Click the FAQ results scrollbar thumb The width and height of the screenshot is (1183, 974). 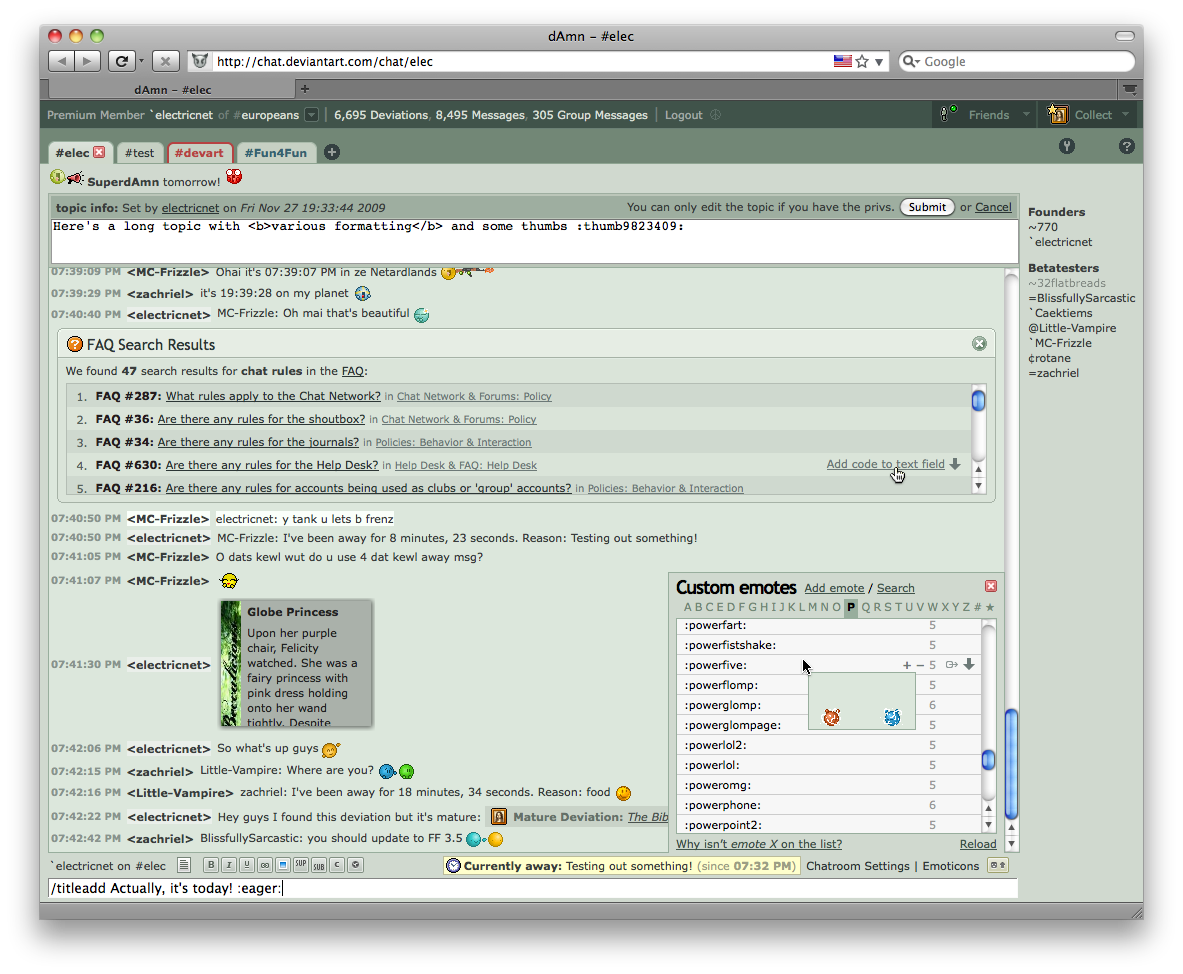[979, 401]
